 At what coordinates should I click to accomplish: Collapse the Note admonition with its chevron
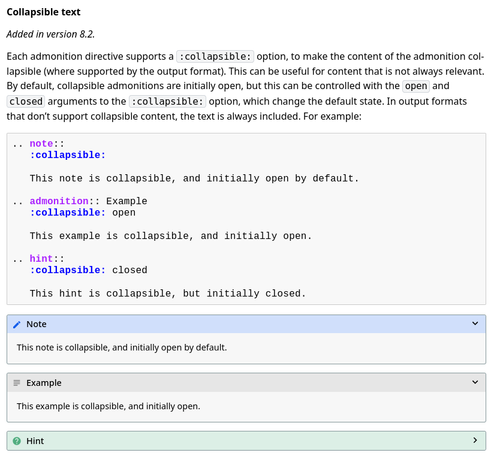tap(475, 323)
